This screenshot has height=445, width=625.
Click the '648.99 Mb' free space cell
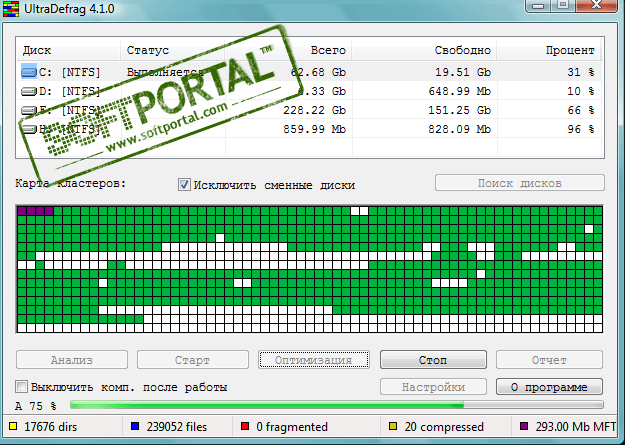click(460, 91)
